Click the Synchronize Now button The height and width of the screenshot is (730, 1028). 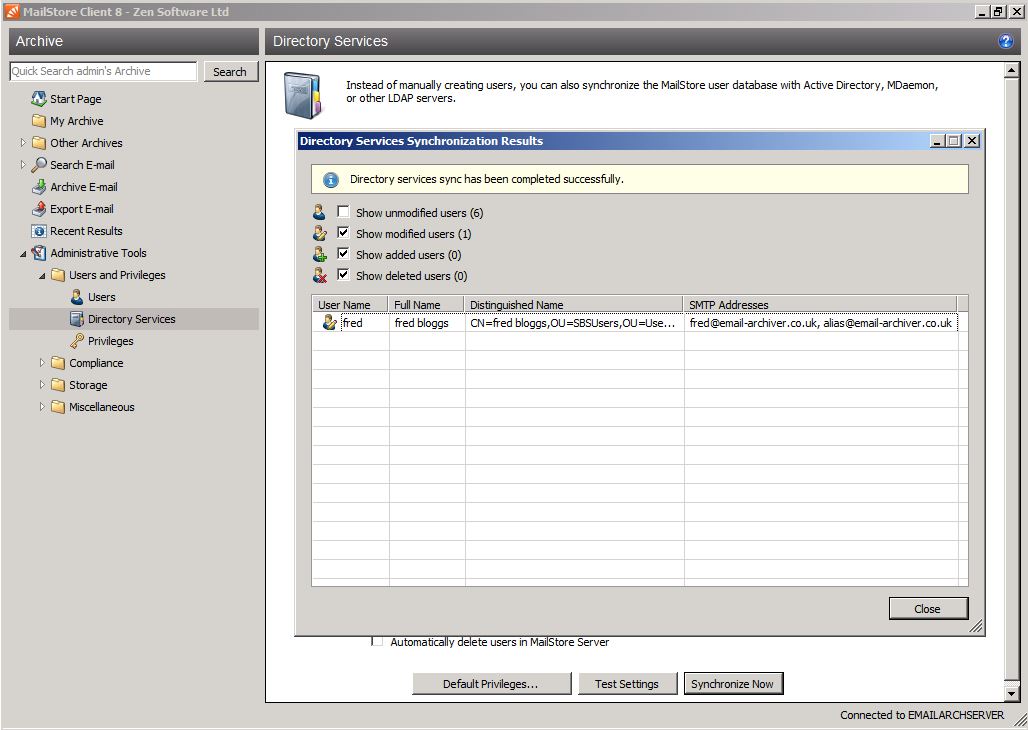(x=732, y=684)
